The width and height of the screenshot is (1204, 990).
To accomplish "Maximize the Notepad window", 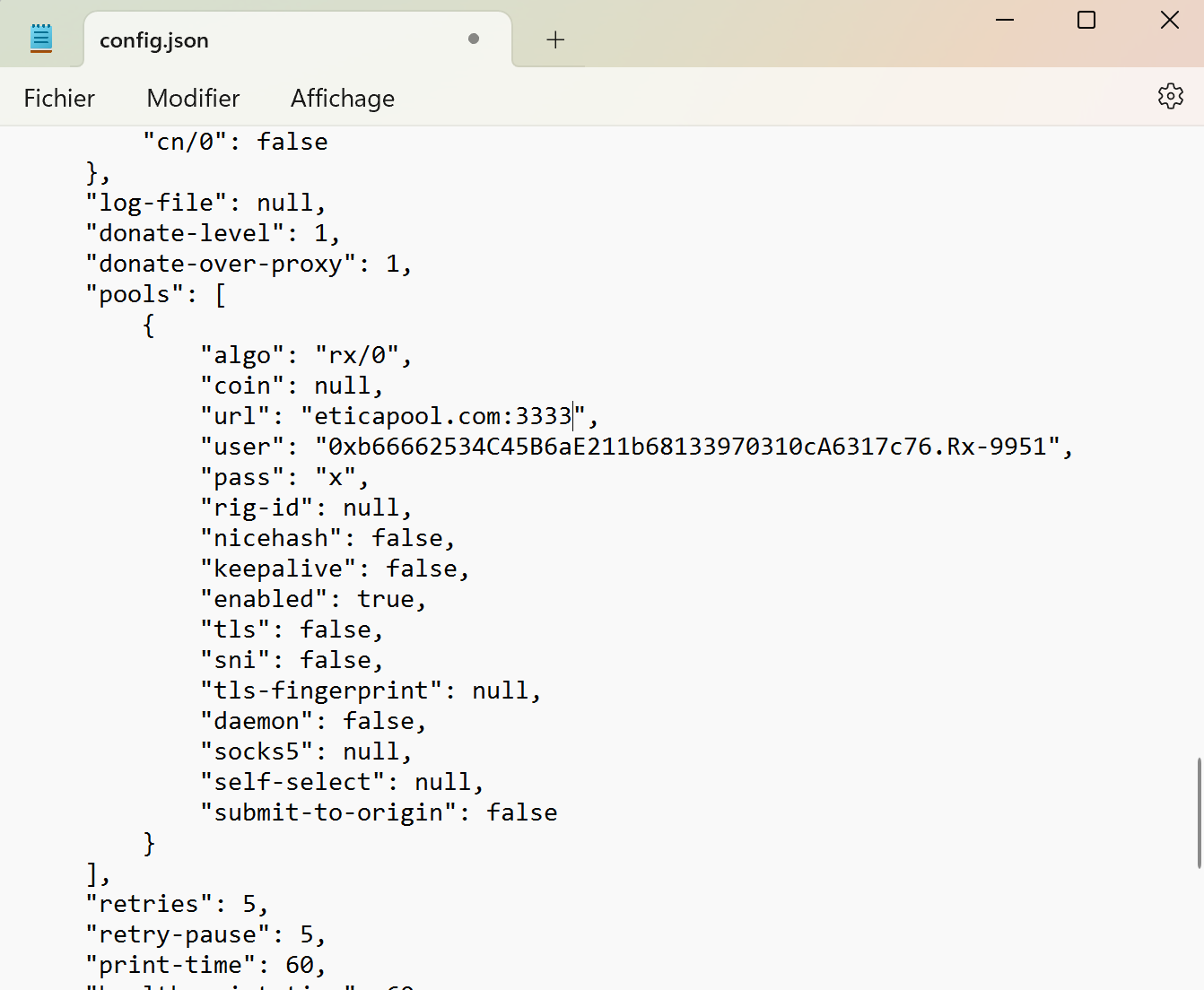I will tap(1086, 20).
